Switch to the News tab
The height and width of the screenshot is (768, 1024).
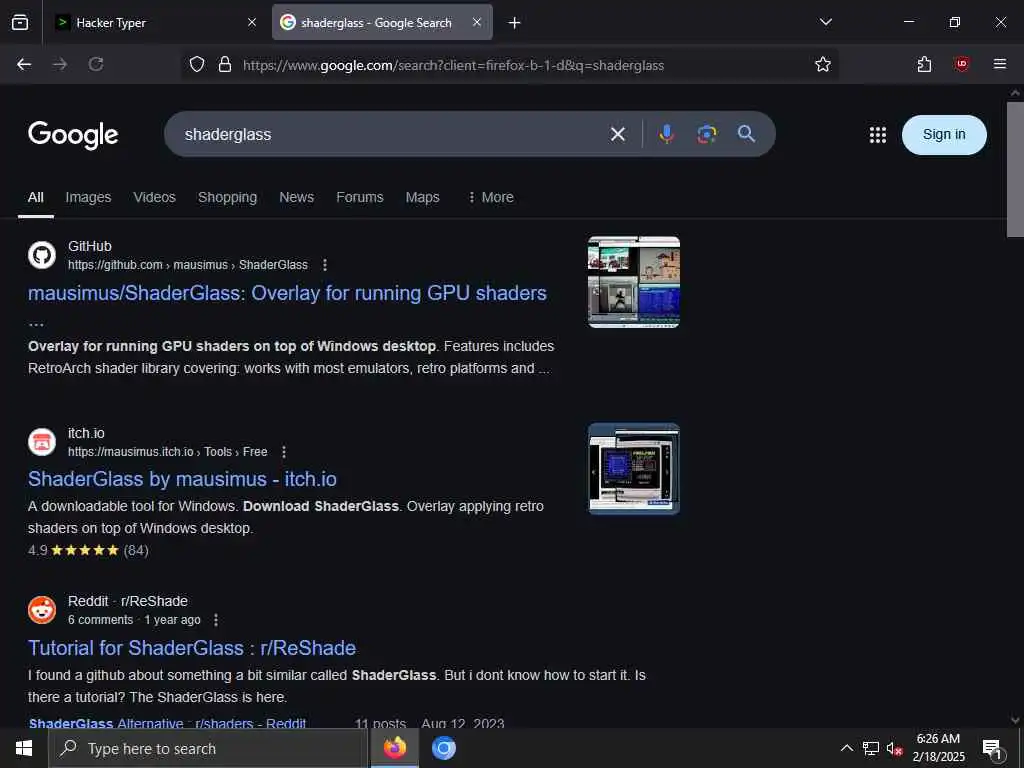[296, 197]
